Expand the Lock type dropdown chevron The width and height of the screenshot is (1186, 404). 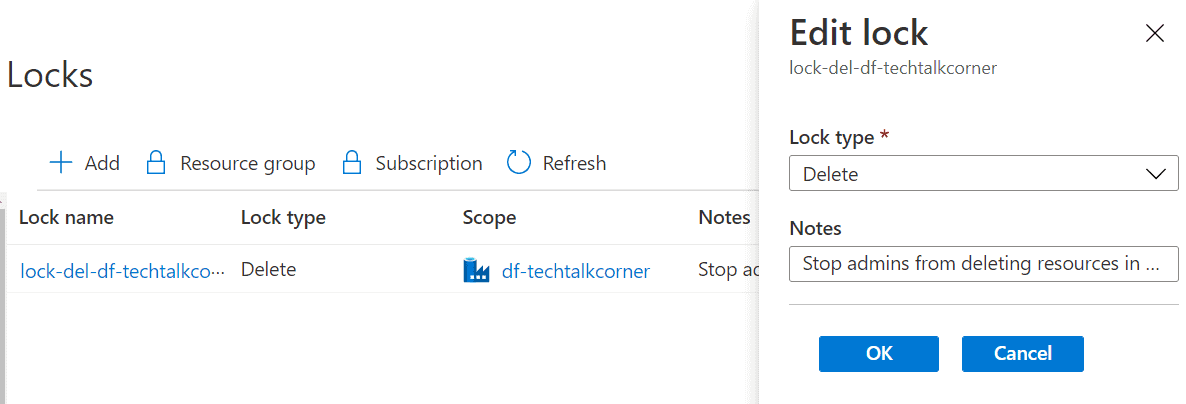pos(1156,174)
